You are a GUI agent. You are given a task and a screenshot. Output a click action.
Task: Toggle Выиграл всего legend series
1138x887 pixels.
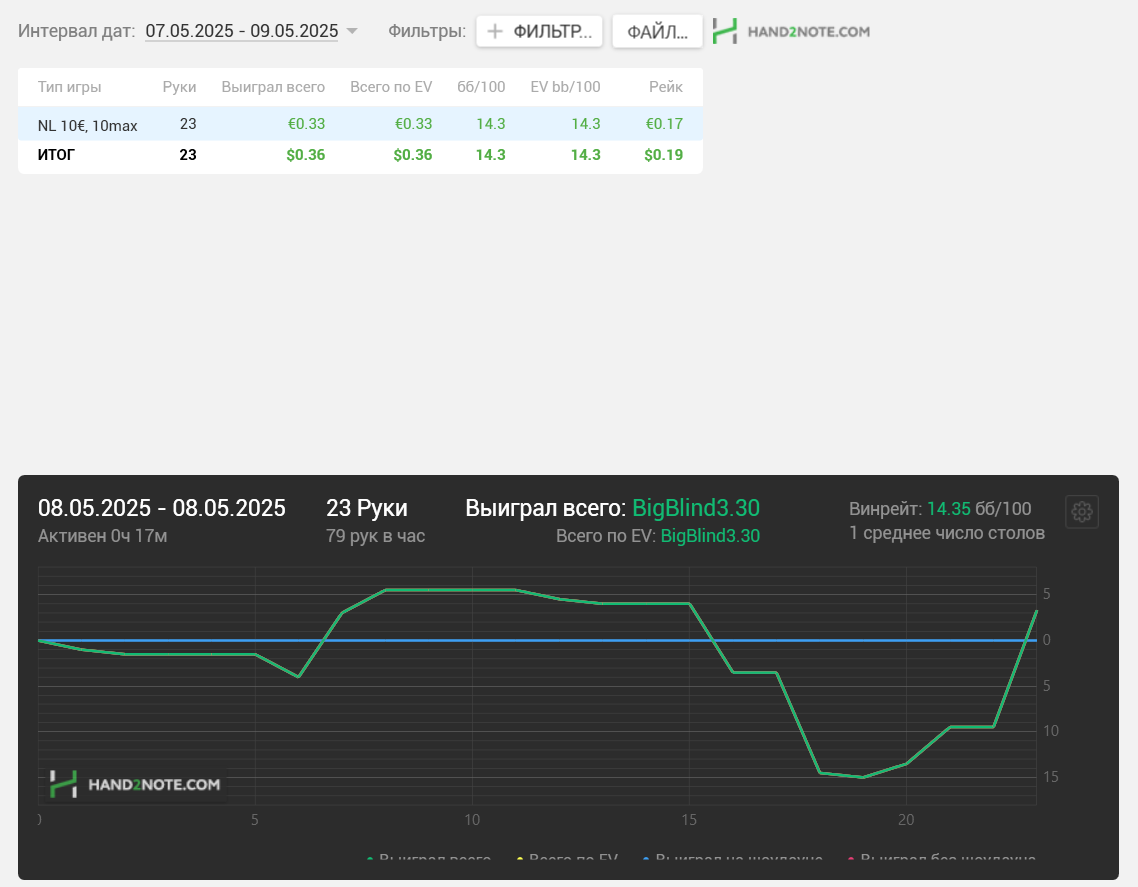coord(429,859)
